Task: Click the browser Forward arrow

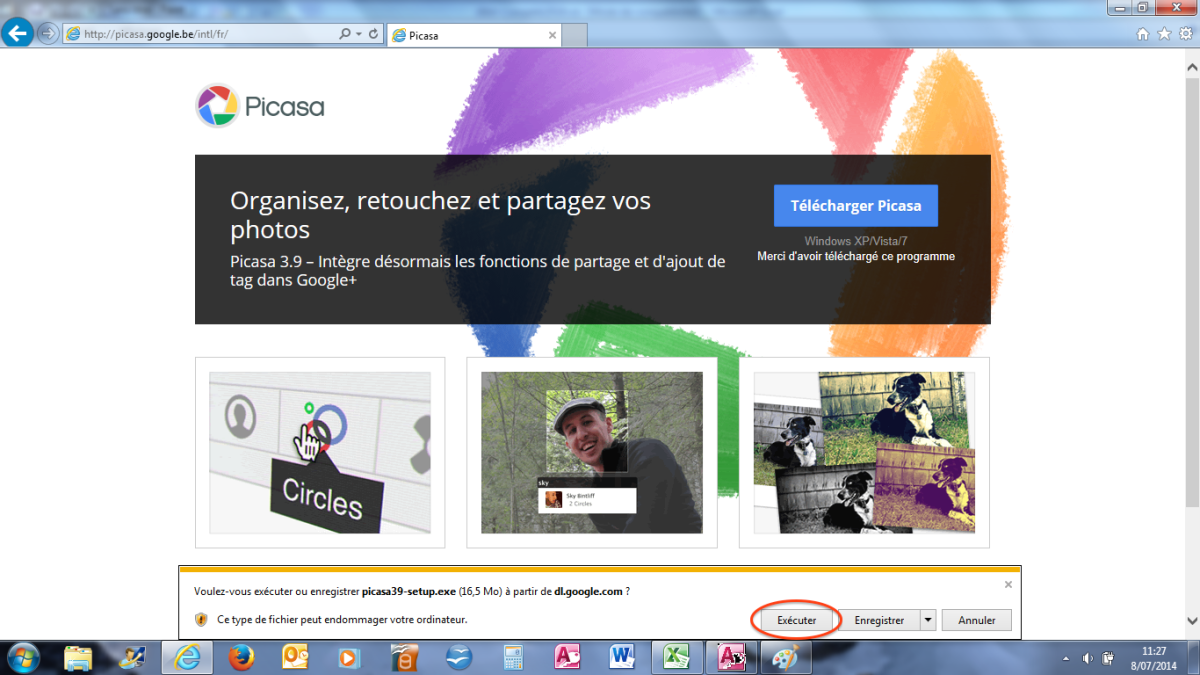Action: pyautogui.click(x=47, y=33)
